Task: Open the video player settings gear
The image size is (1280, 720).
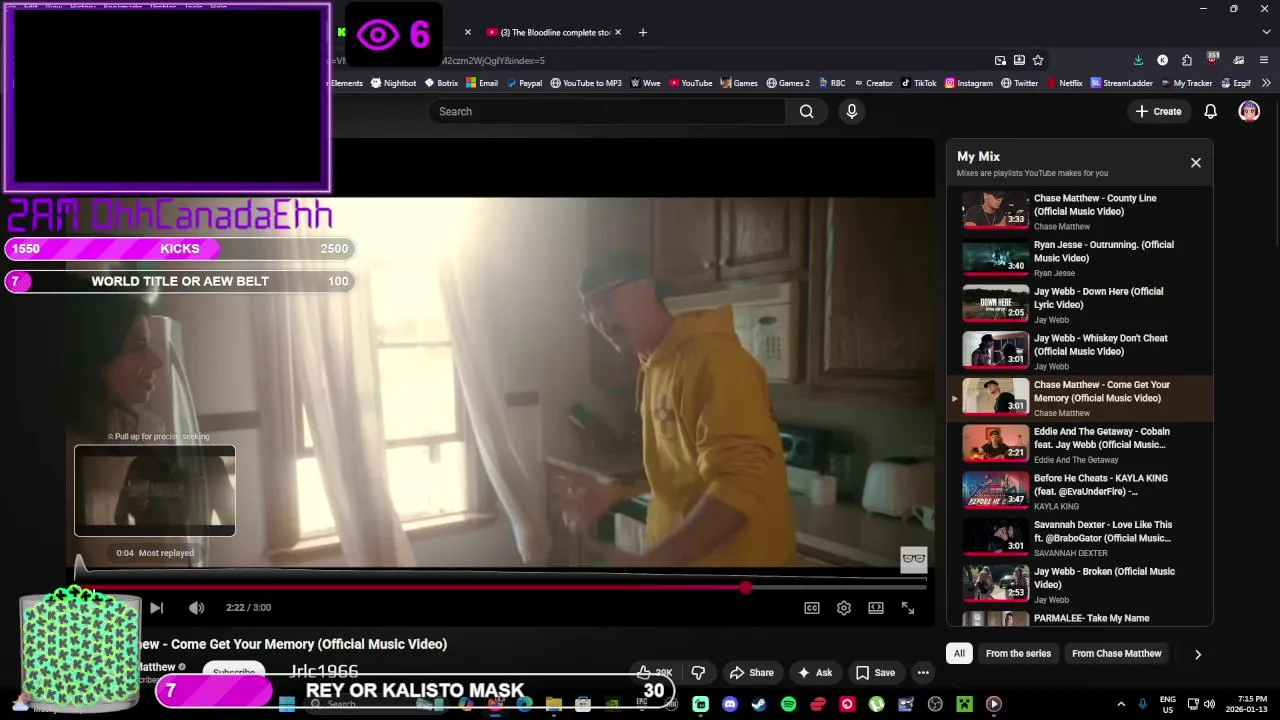Action: pyautogui.click(x=844, y=608)
